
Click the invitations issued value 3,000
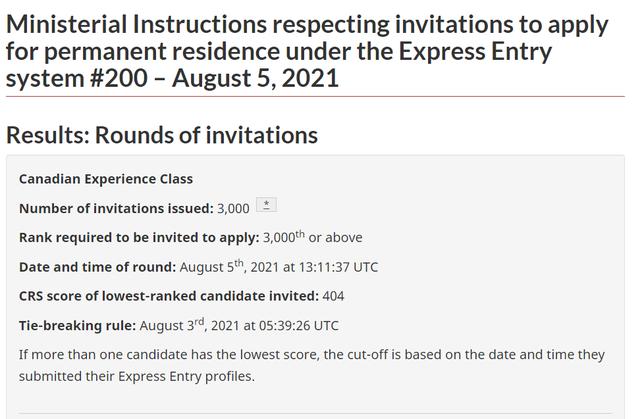(233, 209)
